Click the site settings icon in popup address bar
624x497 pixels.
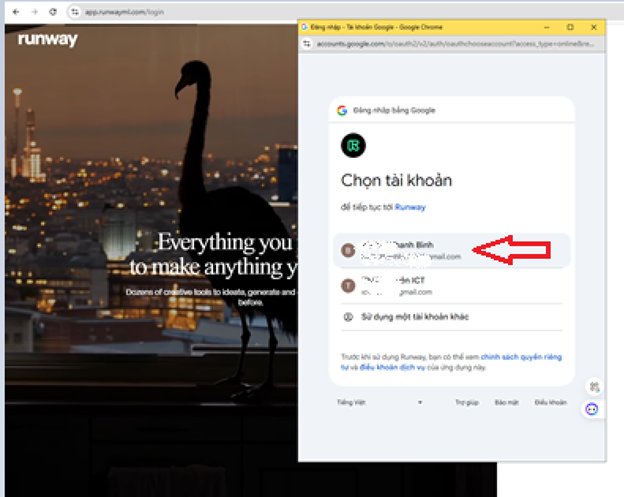tap(308, 44)
